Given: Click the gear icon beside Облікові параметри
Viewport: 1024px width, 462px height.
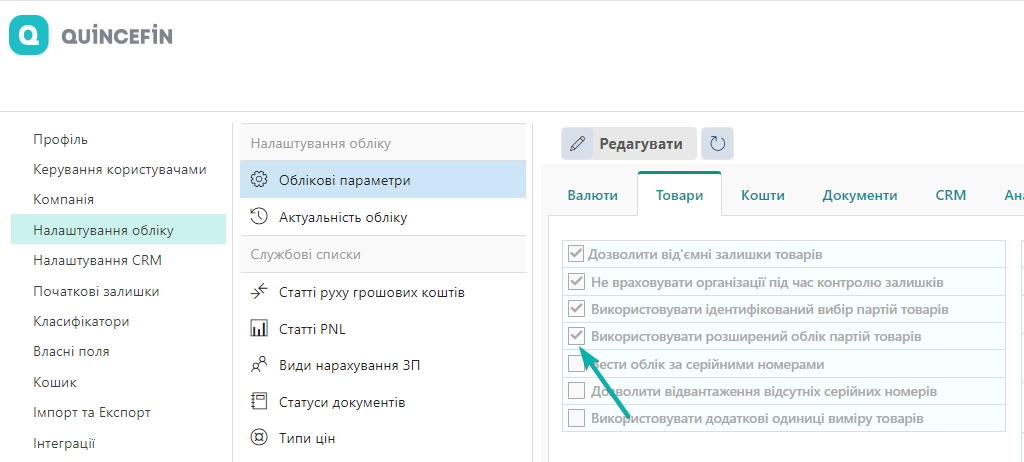Looking at the screenshot, I should 259,180.
